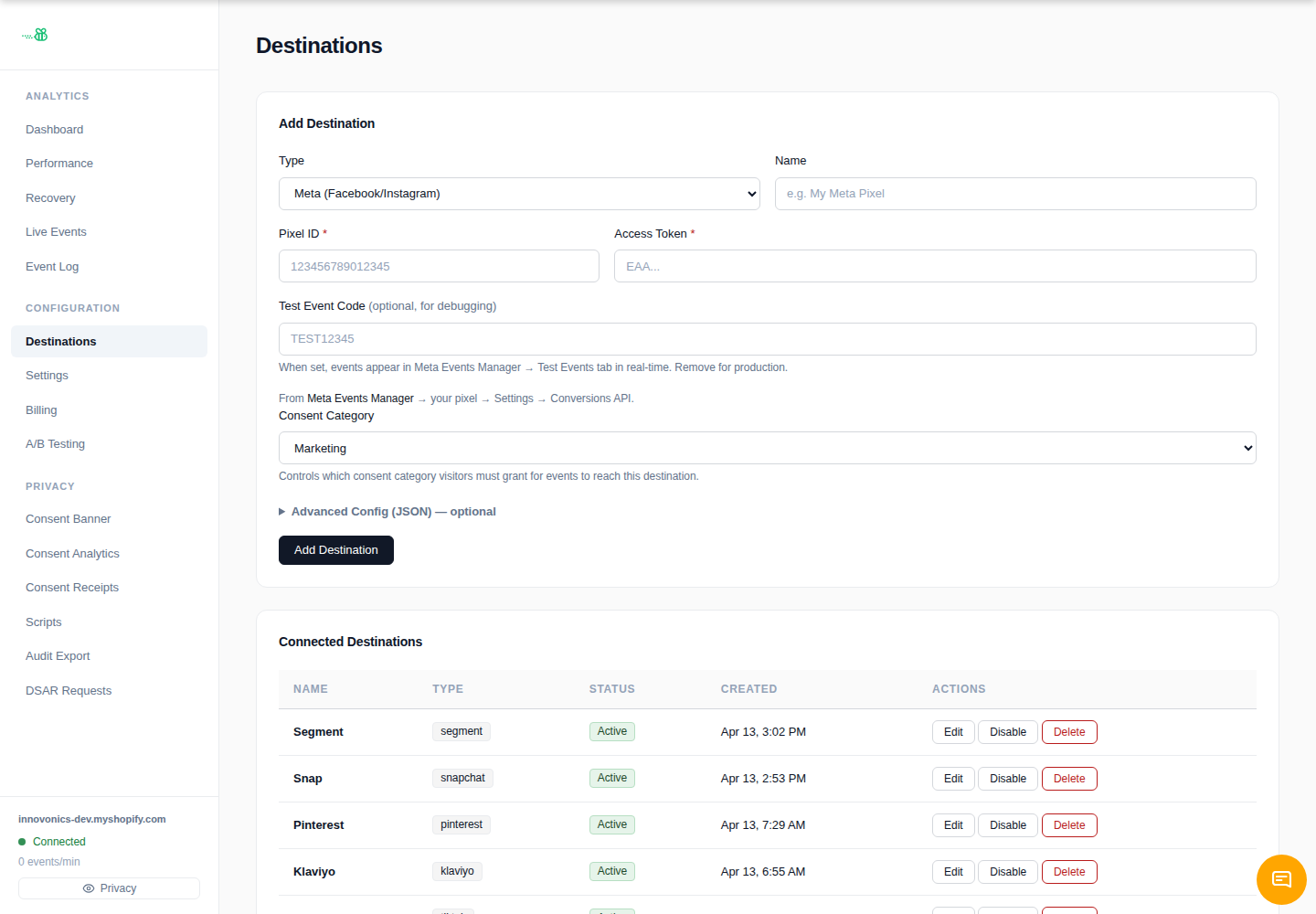The image size is (1316, 914).
Task: Click the NAME column header
Action: (311, 689)
